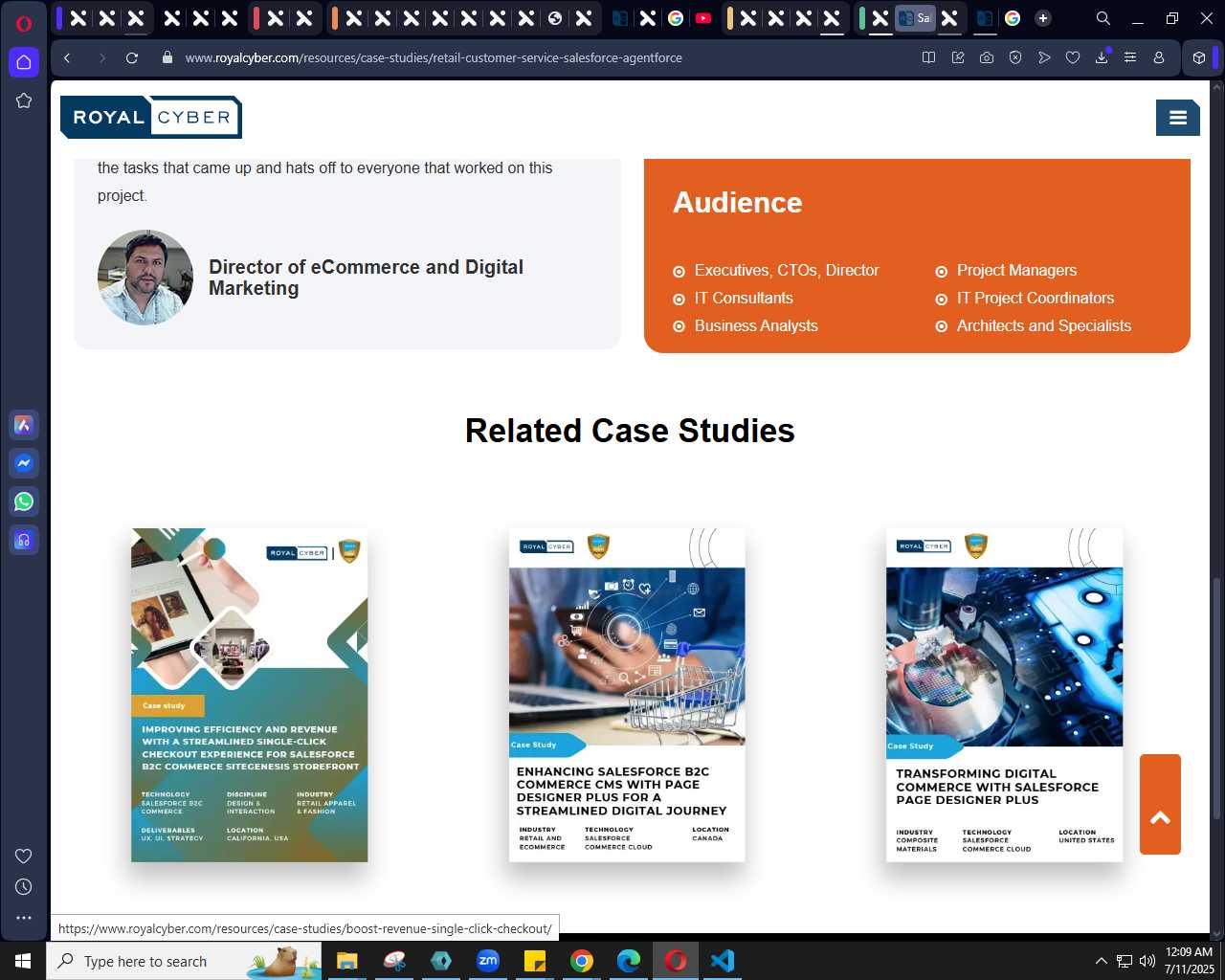Viewport: 1225px width, 980px height.
Task: Open Transforming Digital Commerce case study
Action: (x=1005, y=695)
